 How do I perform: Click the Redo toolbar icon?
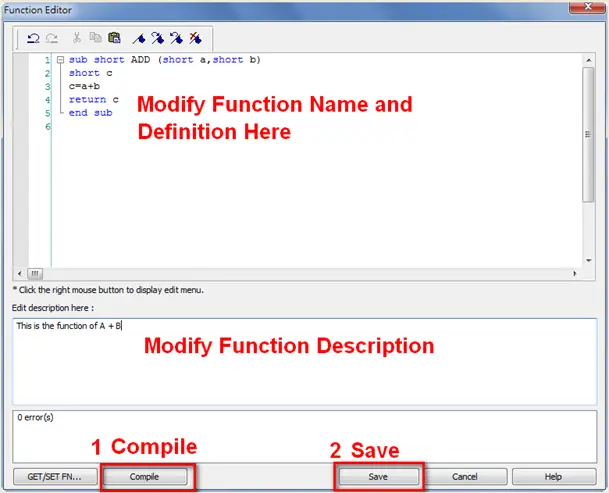click(52, 38)
